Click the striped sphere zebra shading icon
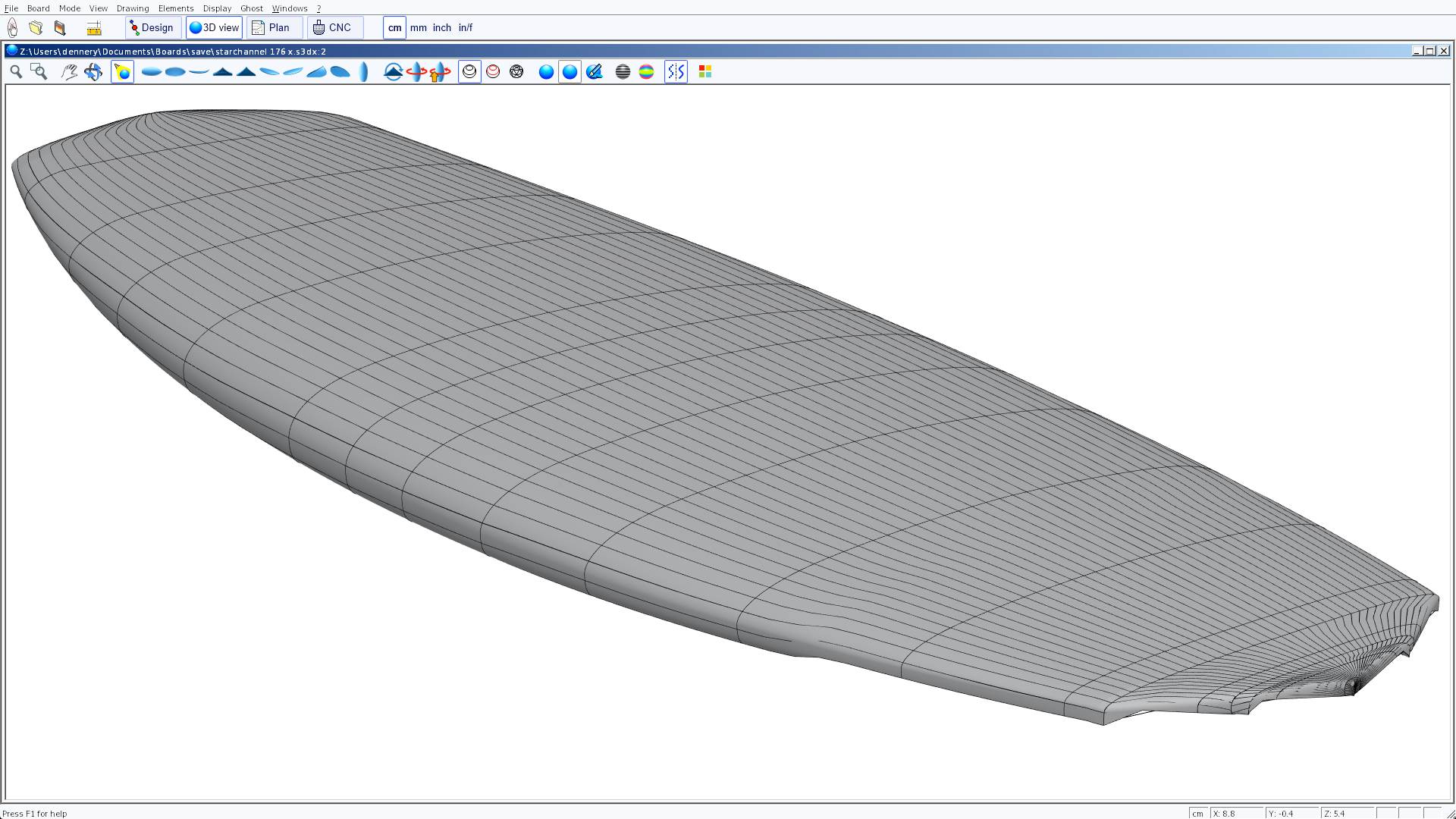This screenshot has width=1456, height=819. click(x=623, y=71)
